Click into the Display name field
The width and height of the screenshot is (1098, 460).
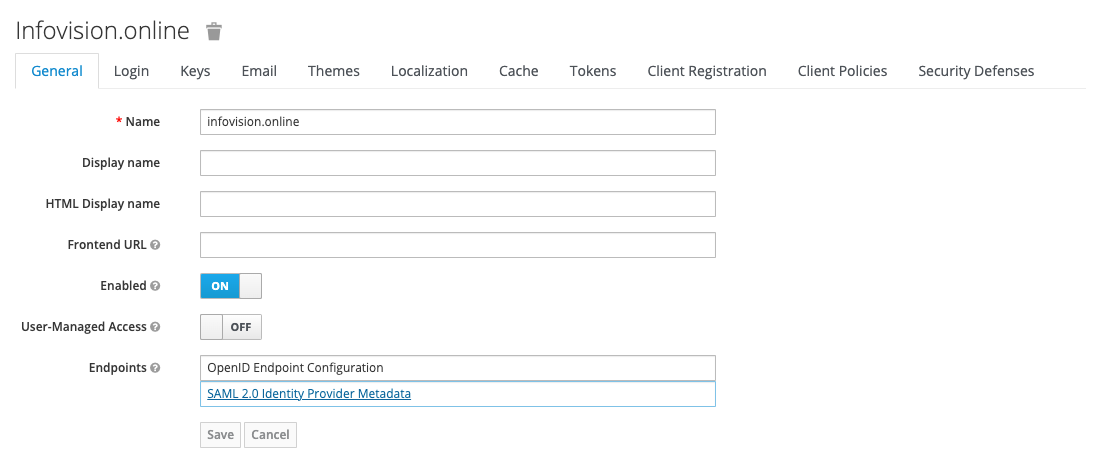tap(457, 163)
